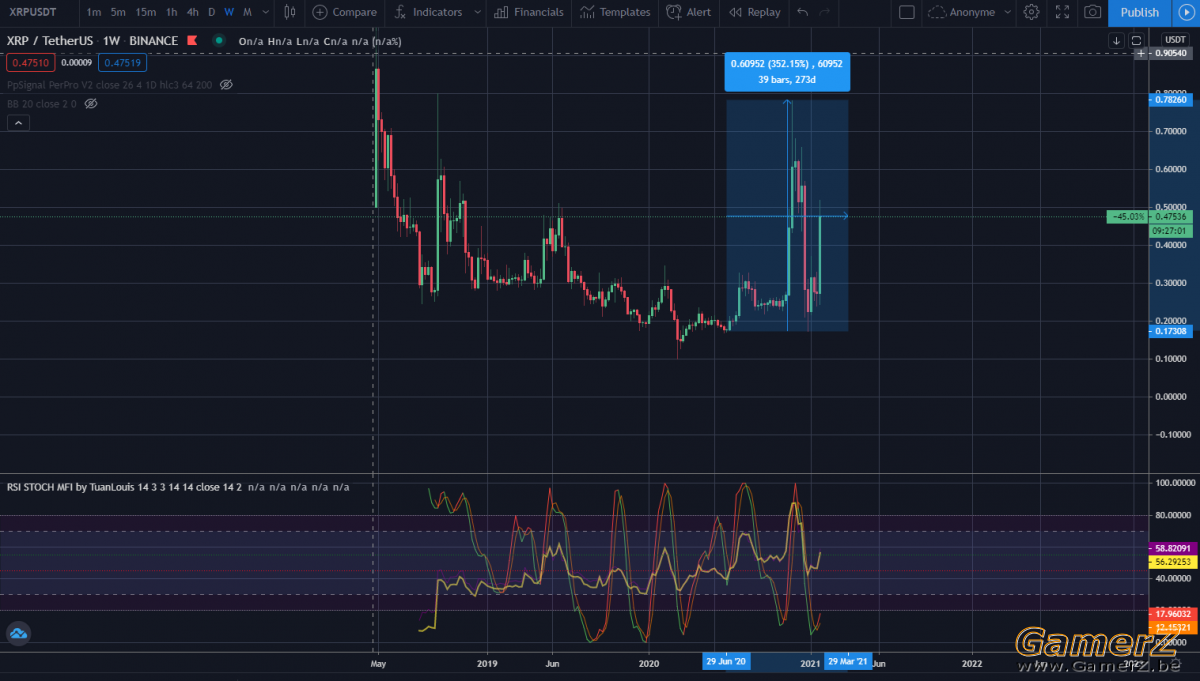This screenshot has height=681, width=1200.
Task: Click the Compare button label
Action: tap(354, 12)
